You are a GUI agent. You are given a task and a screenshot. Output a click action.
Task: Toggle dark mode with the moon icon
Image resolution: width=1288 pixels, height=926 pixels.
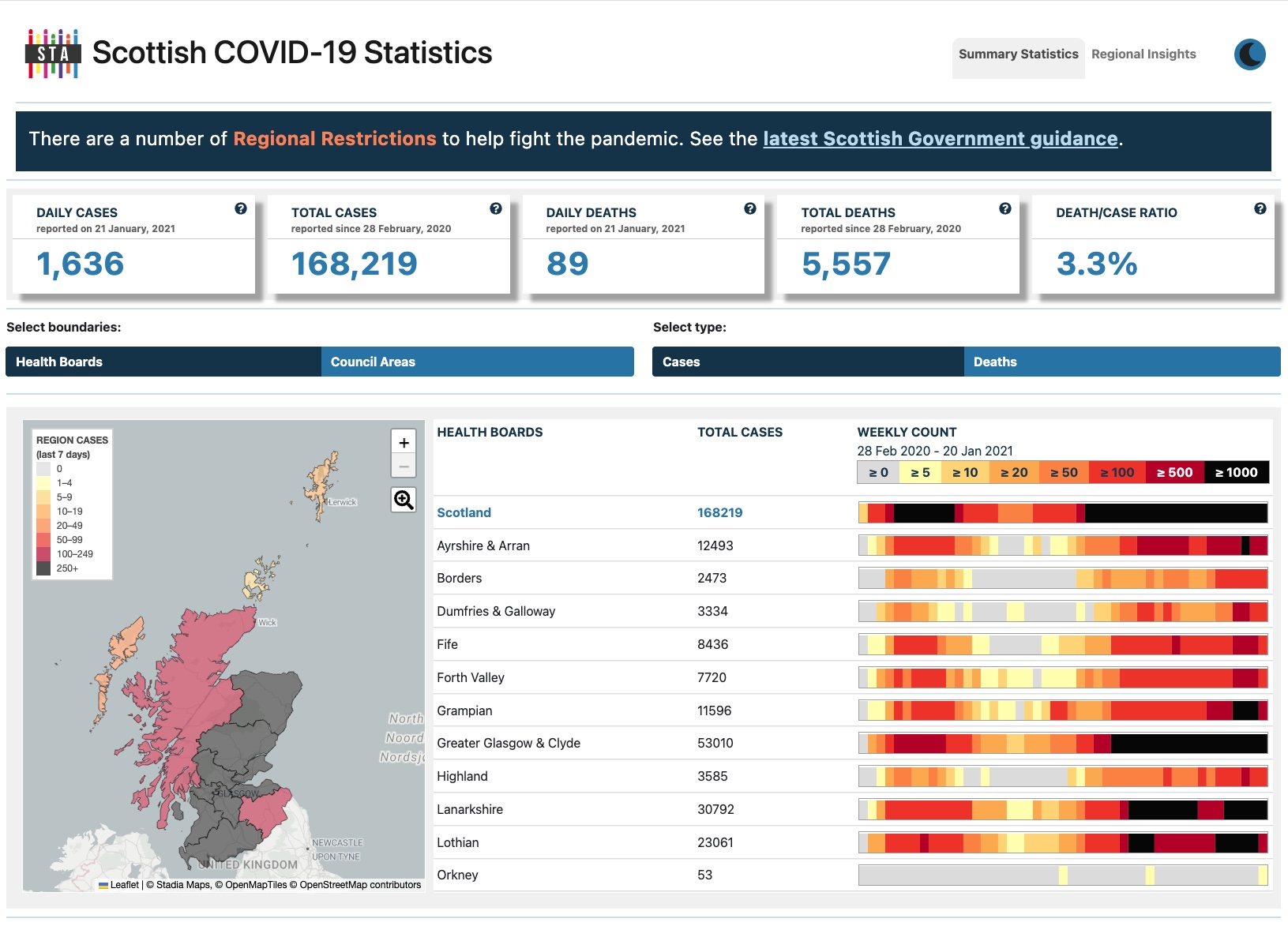pos(1250,54)
